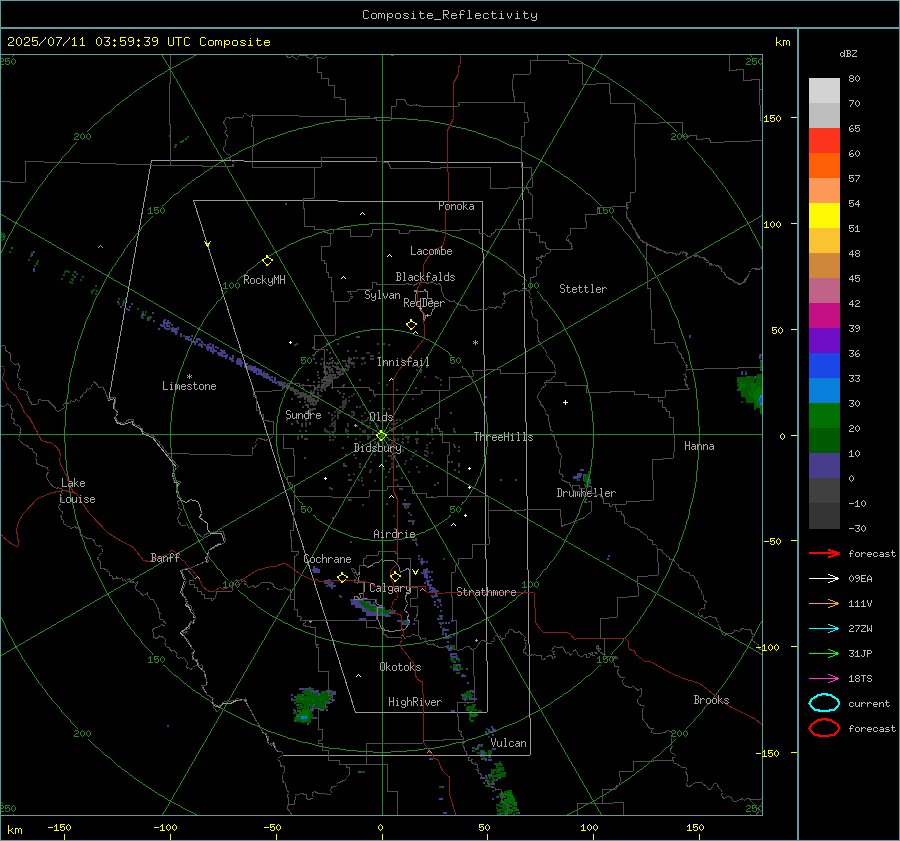Click the Innisfail label
900x841 pixels.
(x=403, y=362)
